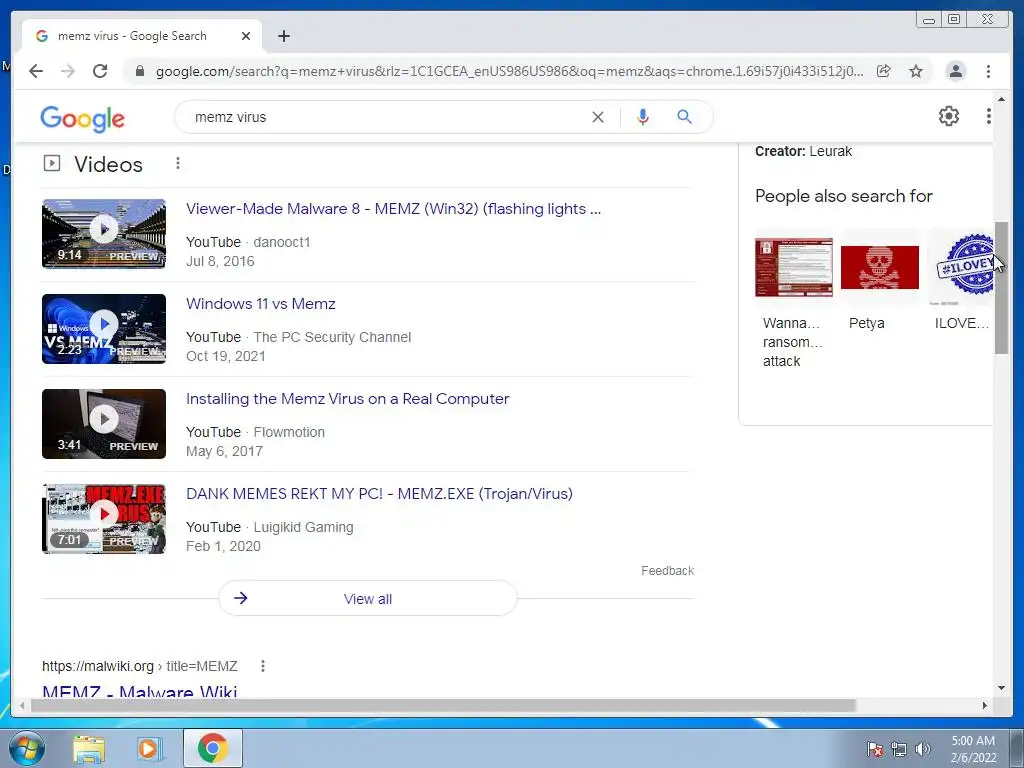Click the Chrome taskbar icon
The height and width of the screenshot is (768, 1024).
point(212,748)
